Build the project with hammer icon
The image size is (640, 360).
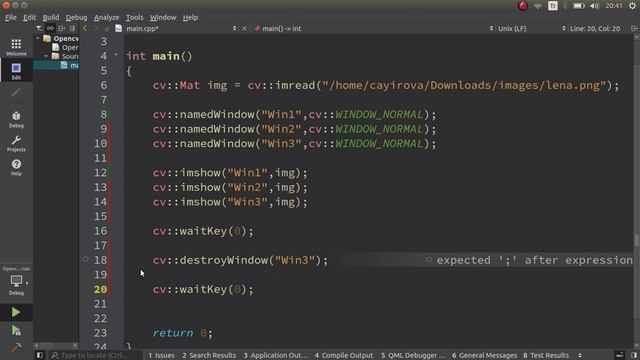(x=16, y=347)
